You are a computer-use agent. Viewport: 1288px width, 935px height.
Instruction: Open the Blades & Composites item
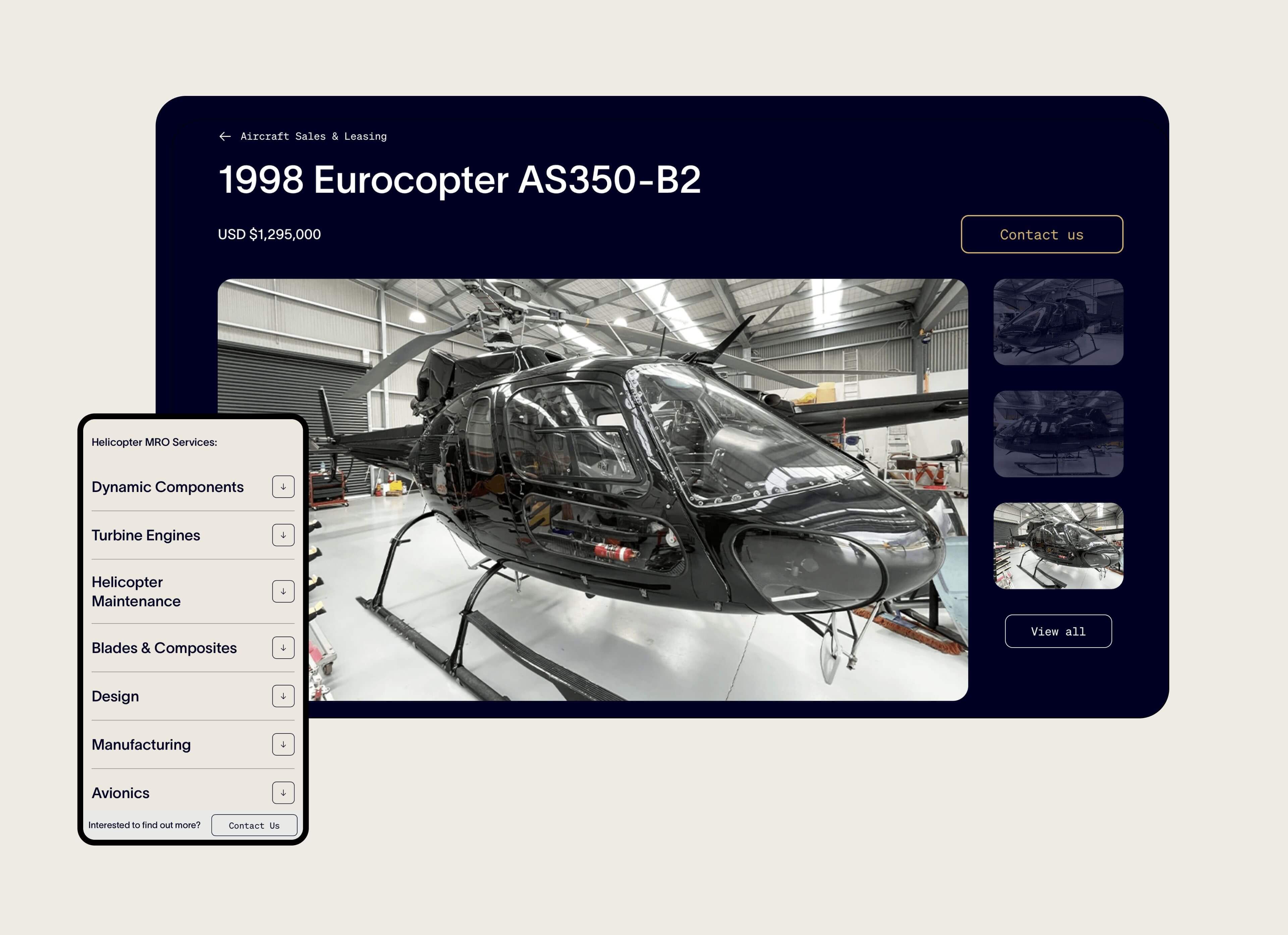[x=164, y=648]
